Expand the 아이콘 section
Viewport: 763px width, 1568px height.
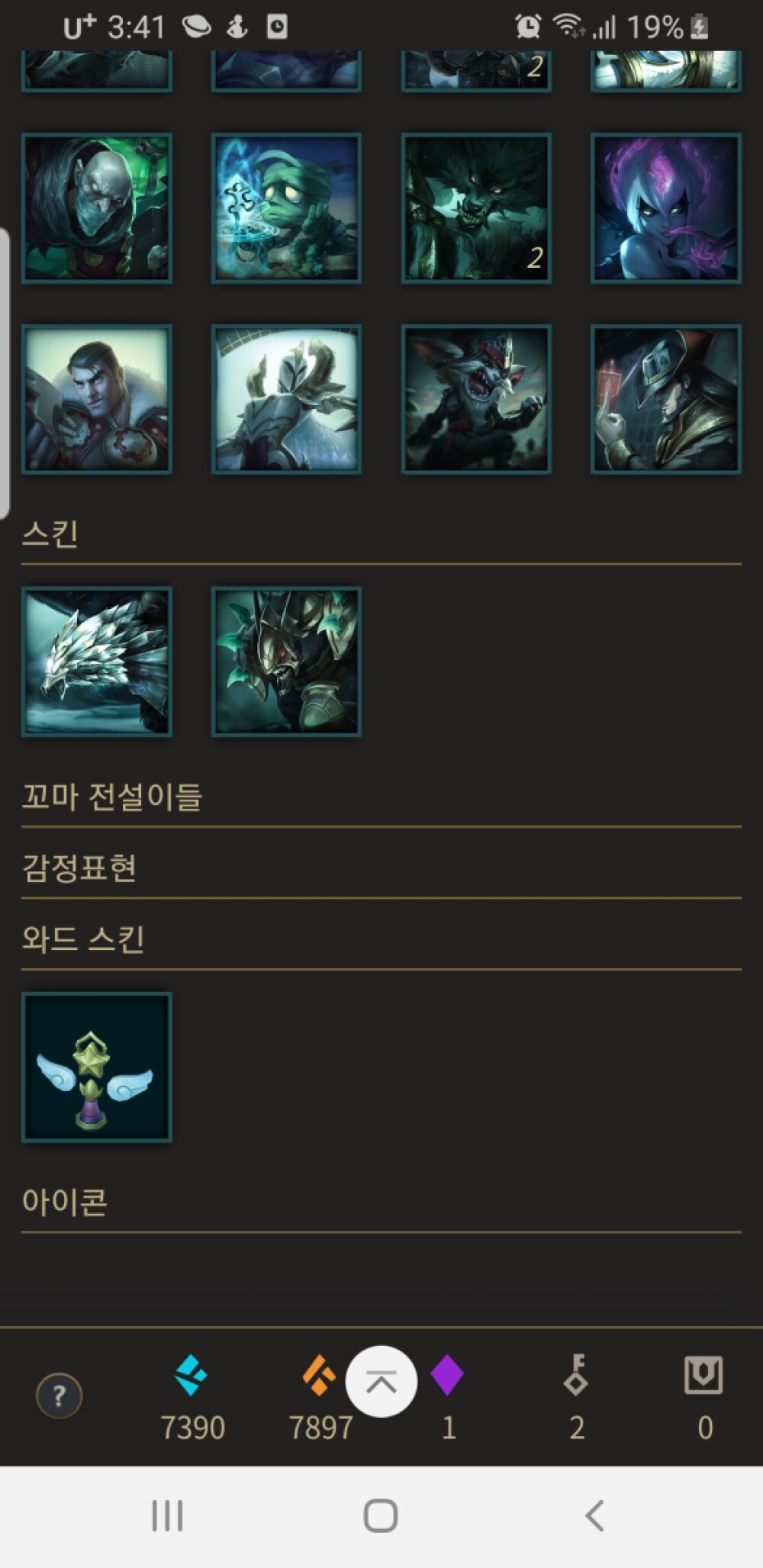(x=381, y=1203)
